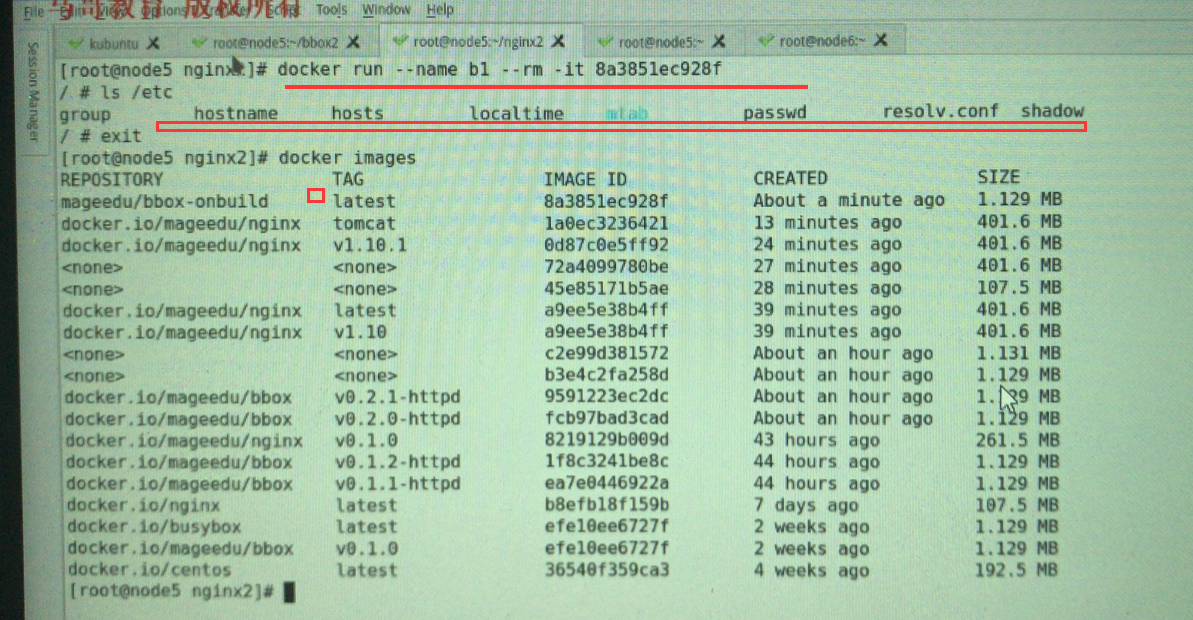Click 'group' in the ls output
Screen dimensions: 1193x620
point(85,115)
